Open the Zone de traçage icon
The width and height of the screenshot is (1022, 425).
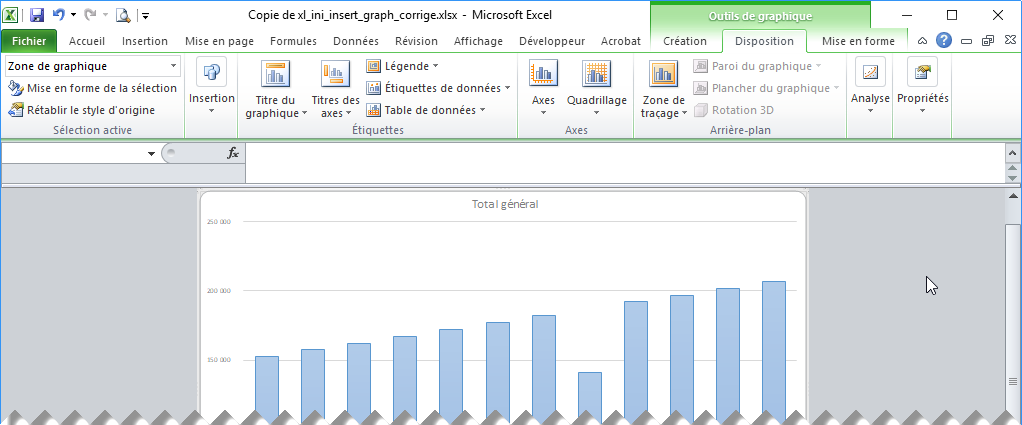(x=663, y=74)
